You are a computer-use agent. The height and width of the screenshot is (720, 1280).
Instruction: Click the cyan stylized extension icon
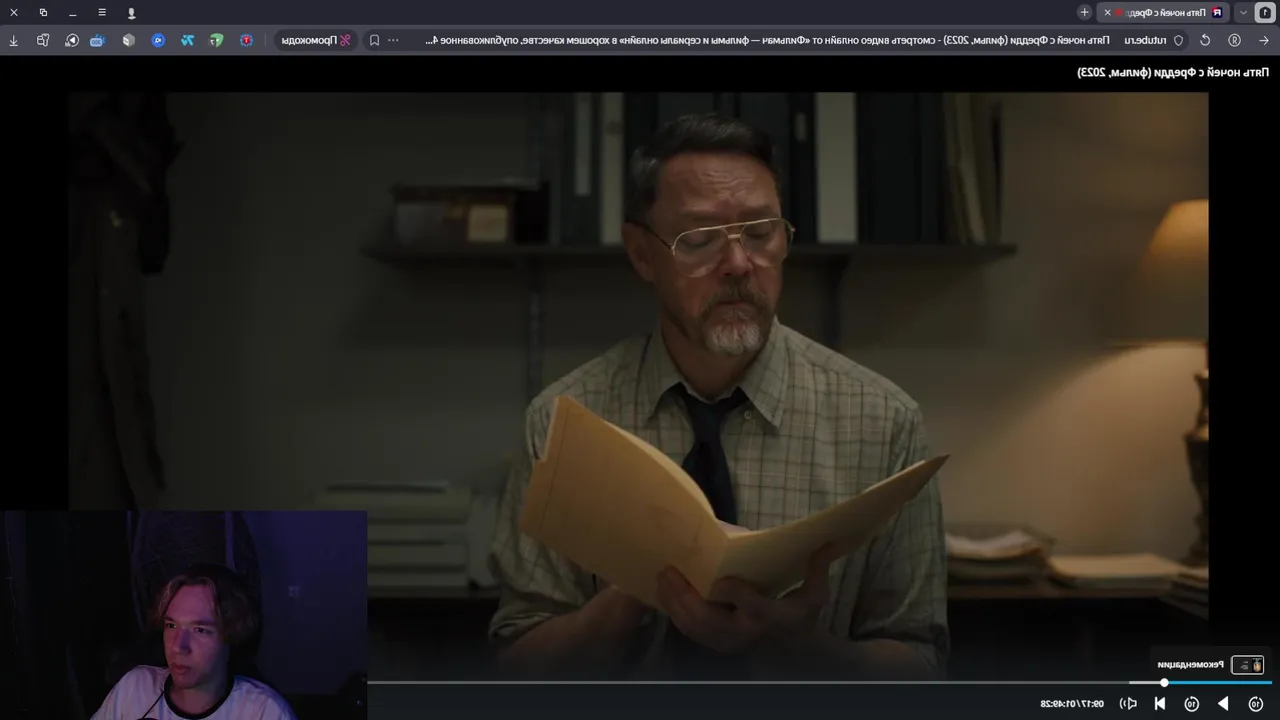(x=187, y=40)
